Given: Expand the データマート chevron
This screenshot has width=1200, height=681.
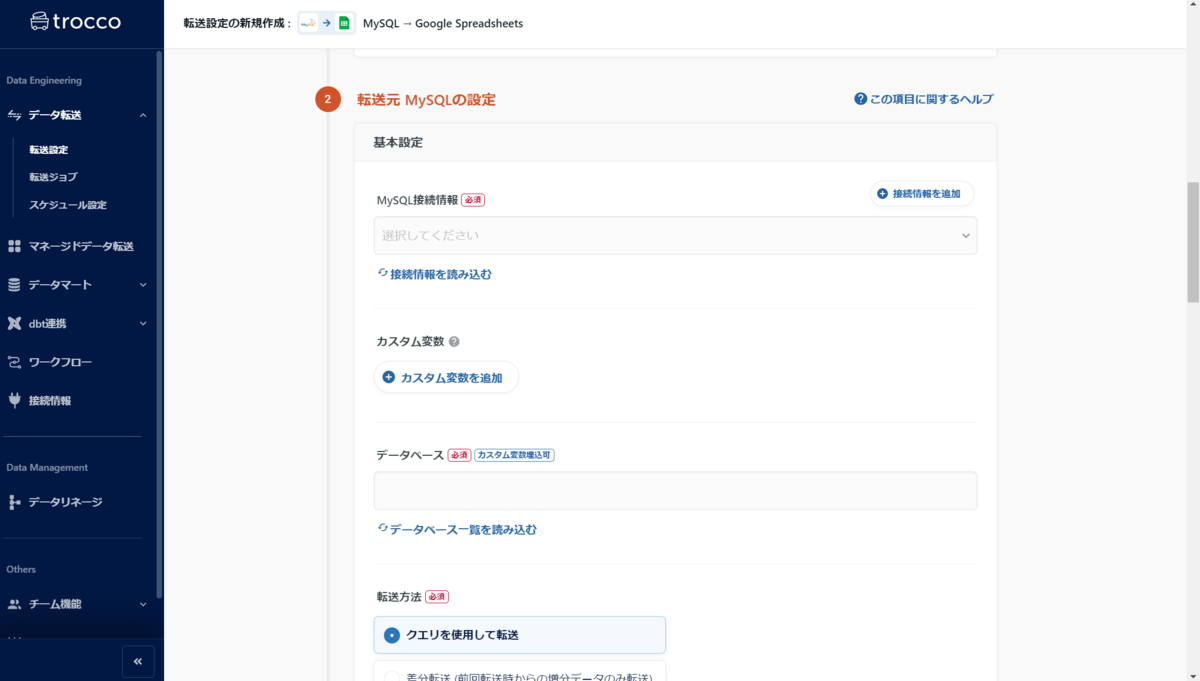Looking at the screenshot, I should coord(143,285).
